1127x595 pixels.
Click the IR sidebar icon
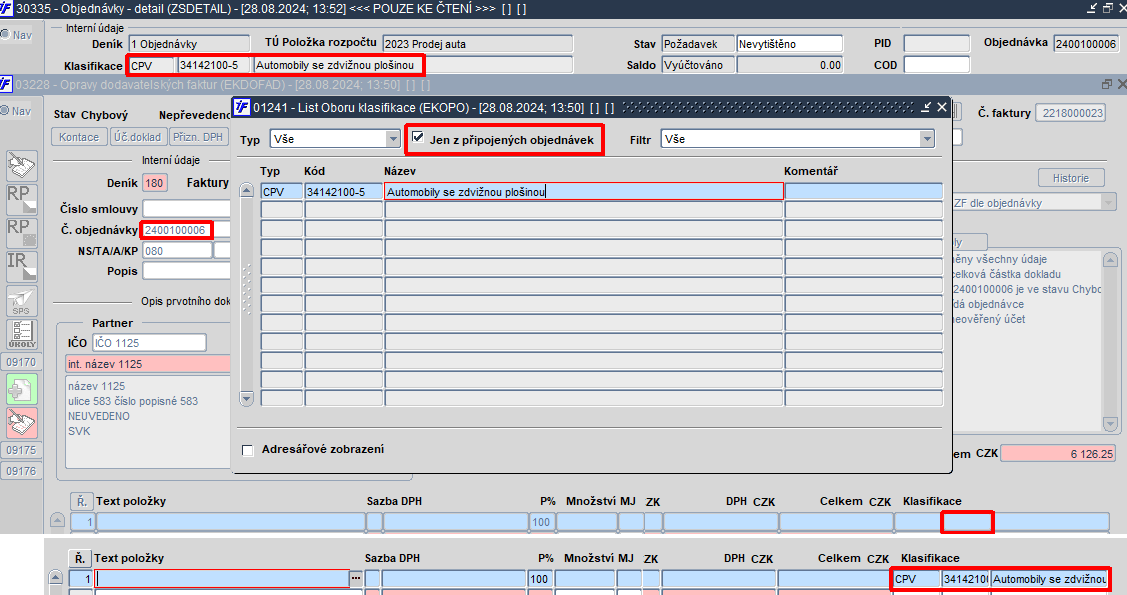[22, 267]
